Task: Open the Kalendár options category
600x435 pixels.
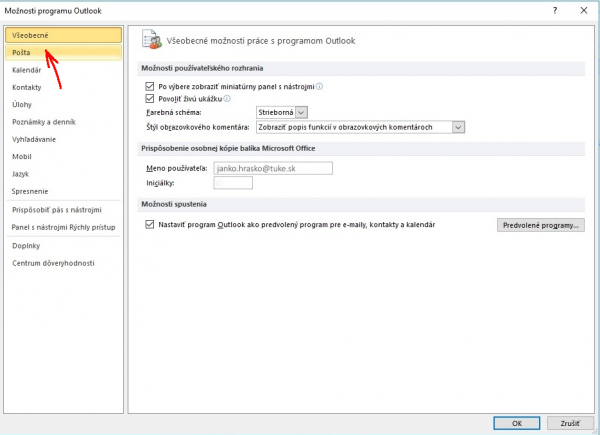Action: [x=64, y=70]
